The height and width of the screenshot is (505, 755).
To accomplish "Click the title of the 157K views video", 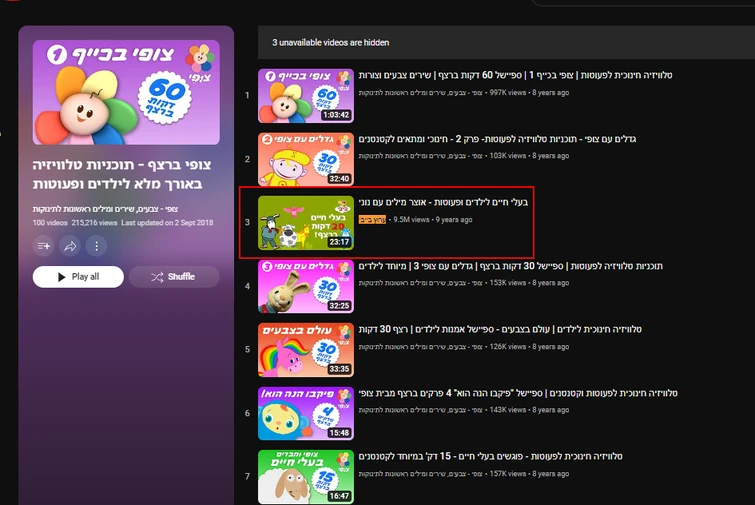I will (490, 456).
